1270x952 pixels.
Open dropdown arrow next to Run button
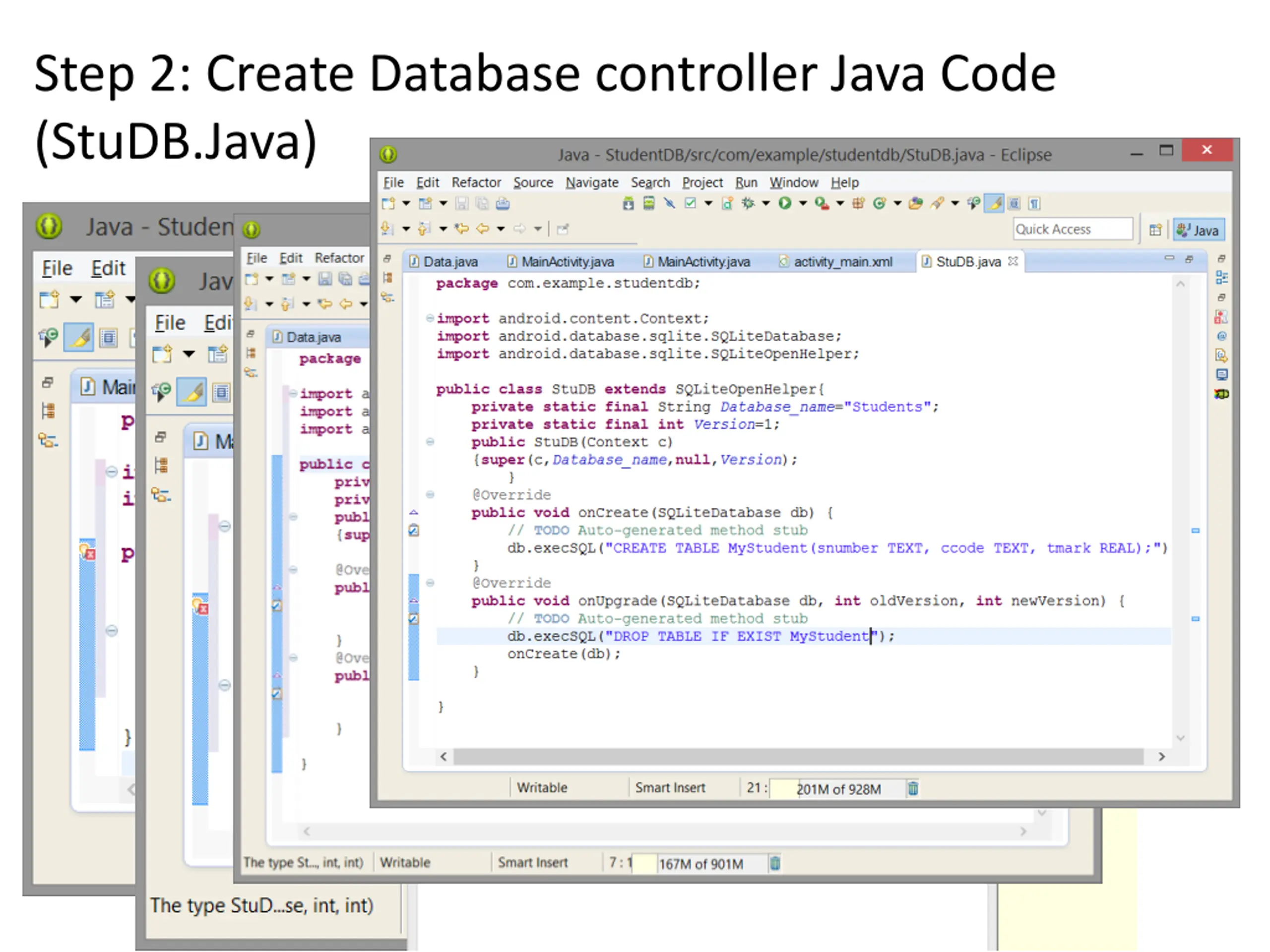click(x=803, y=203)
